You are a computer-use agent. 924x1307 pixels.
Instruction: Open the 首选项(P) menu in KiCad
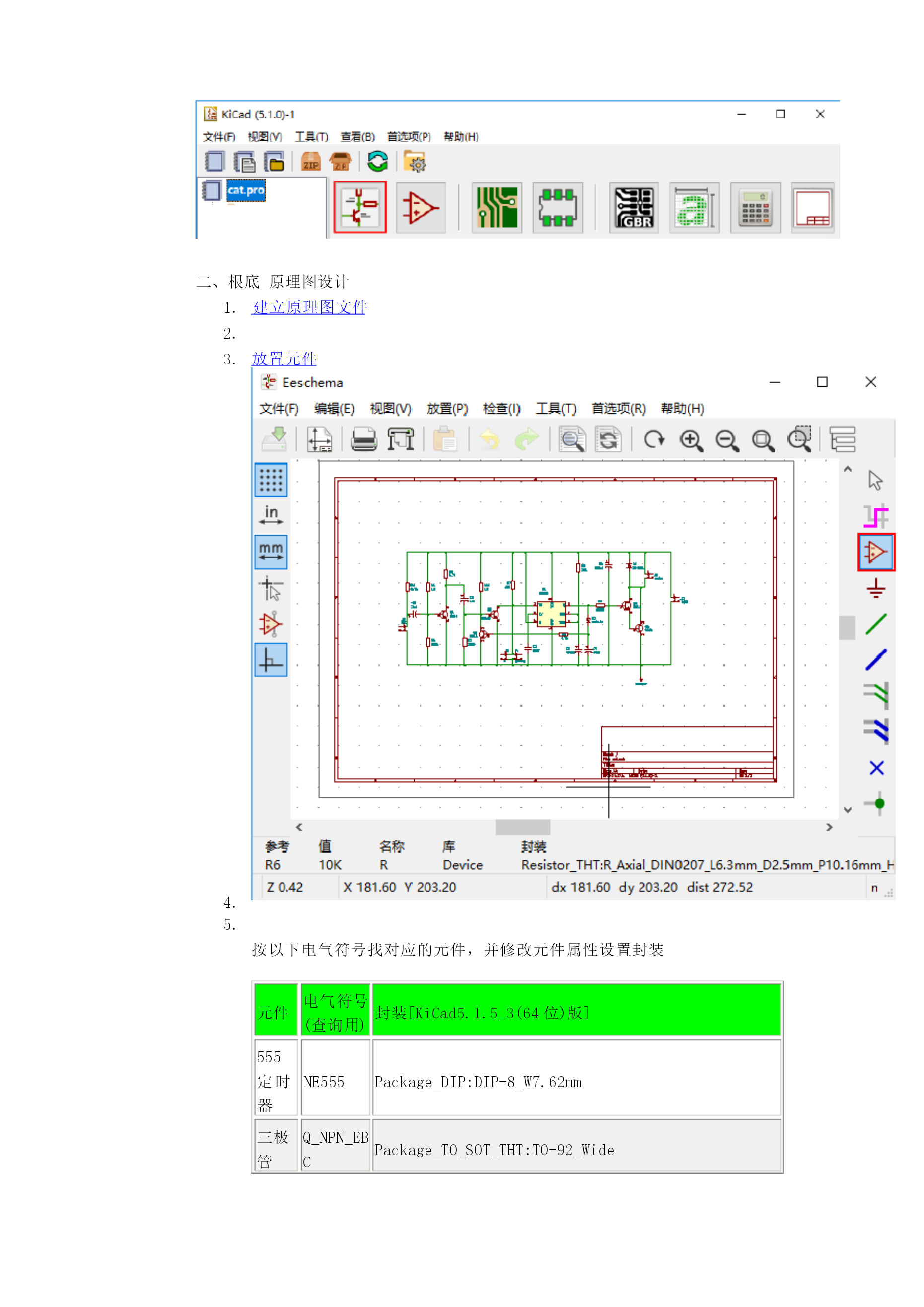[409, 137]
